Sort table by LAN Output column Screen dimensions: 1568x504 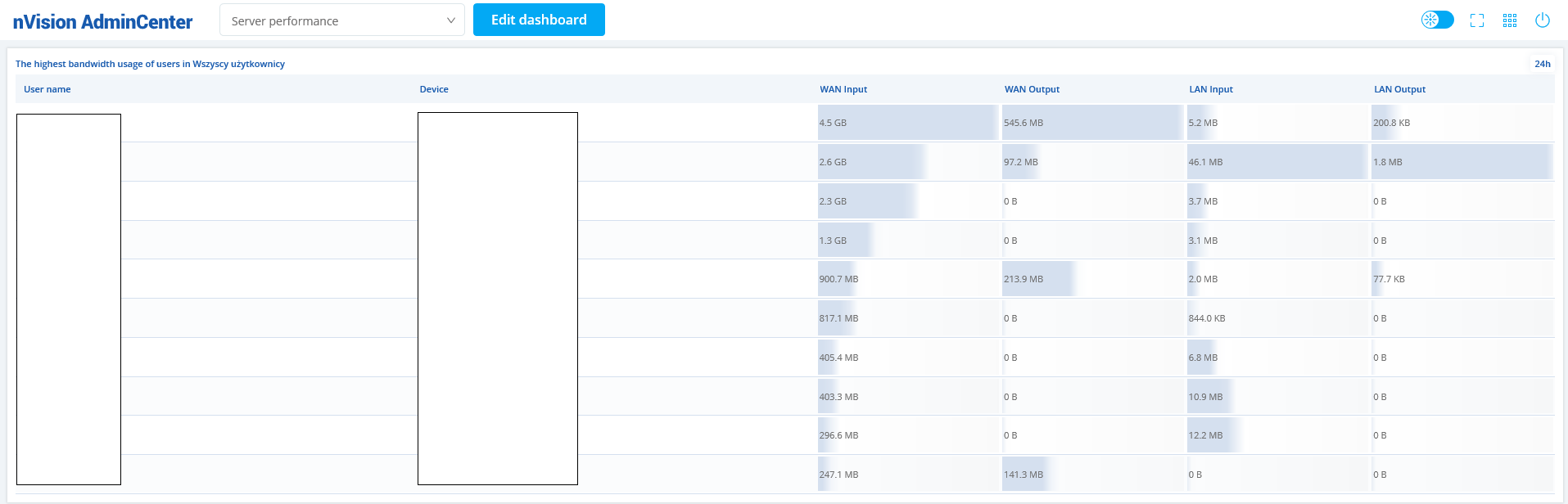click(x=1399, y=89)
